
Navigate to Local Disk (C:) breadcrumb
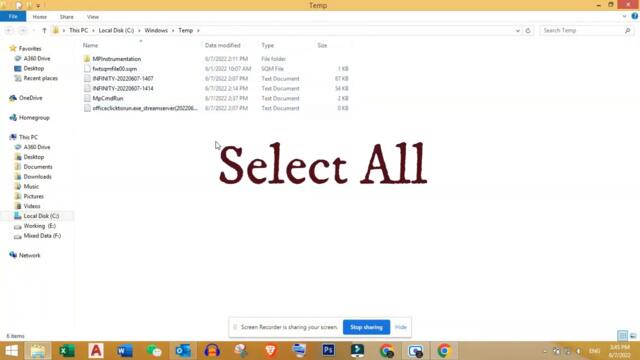[x=116, y=31]
